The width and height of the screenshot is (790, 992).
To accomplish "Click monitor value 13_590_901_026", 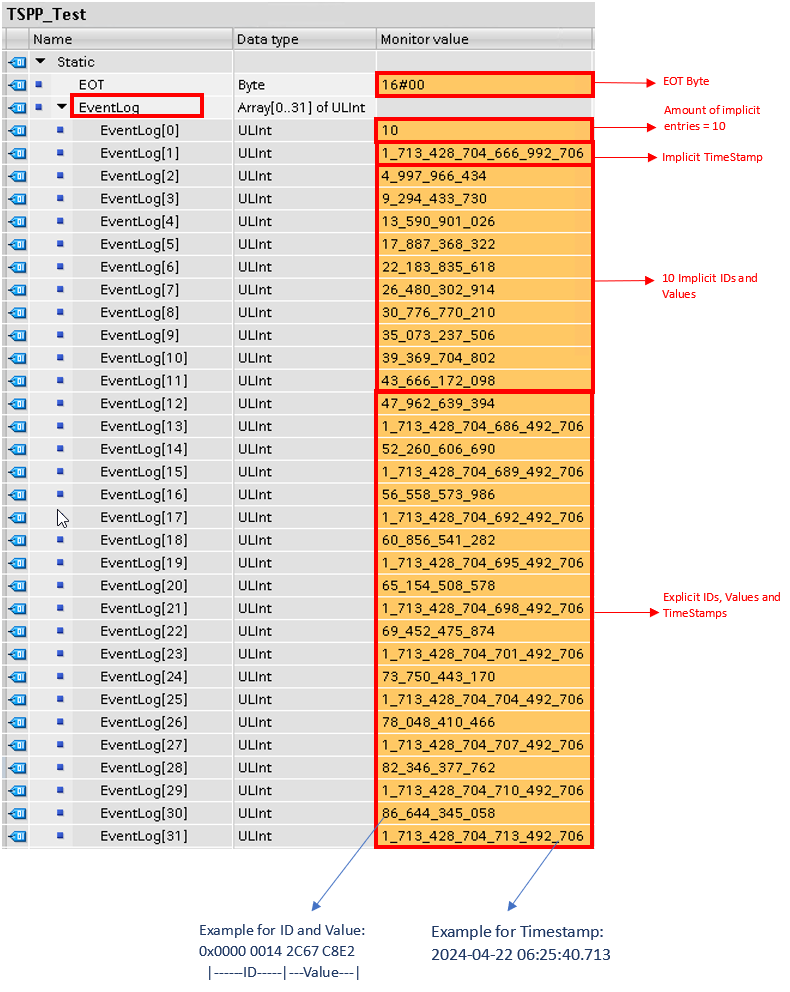I will (x=484, y=221).
